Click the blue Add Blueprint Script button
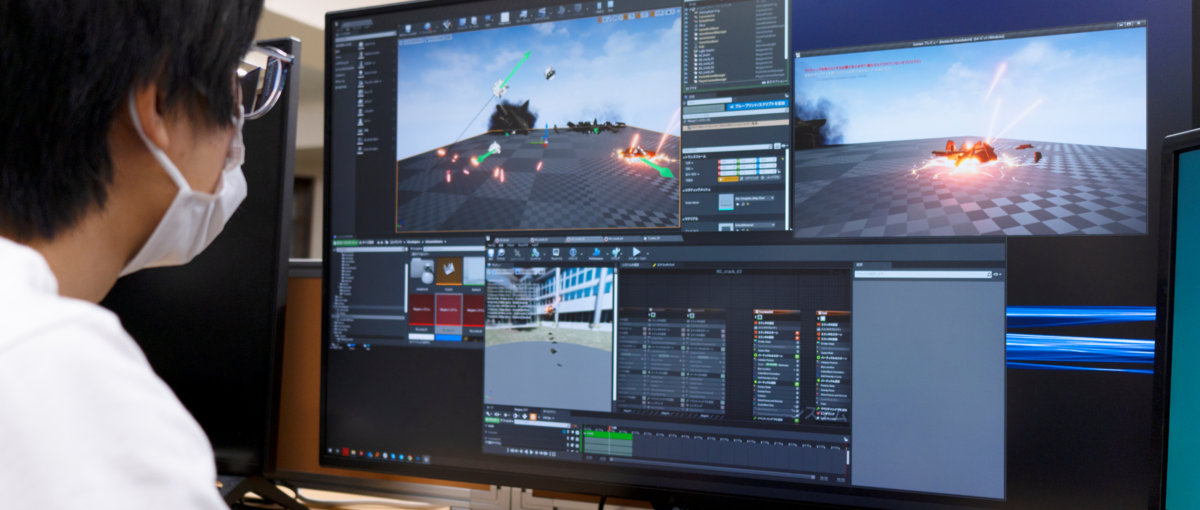Screen dimensions: 1200x510 click(x=757, y=104)
